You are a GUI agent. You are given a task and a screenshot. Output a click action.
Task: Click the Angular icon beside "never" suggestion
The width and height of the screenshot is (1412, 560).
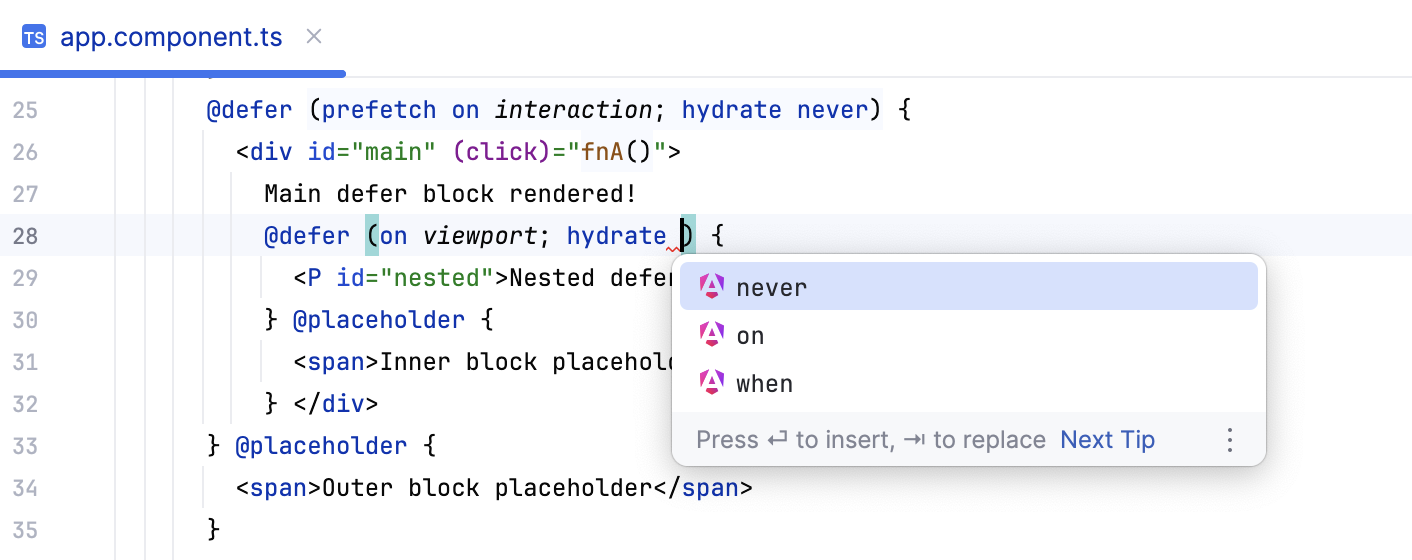point(711,287)
